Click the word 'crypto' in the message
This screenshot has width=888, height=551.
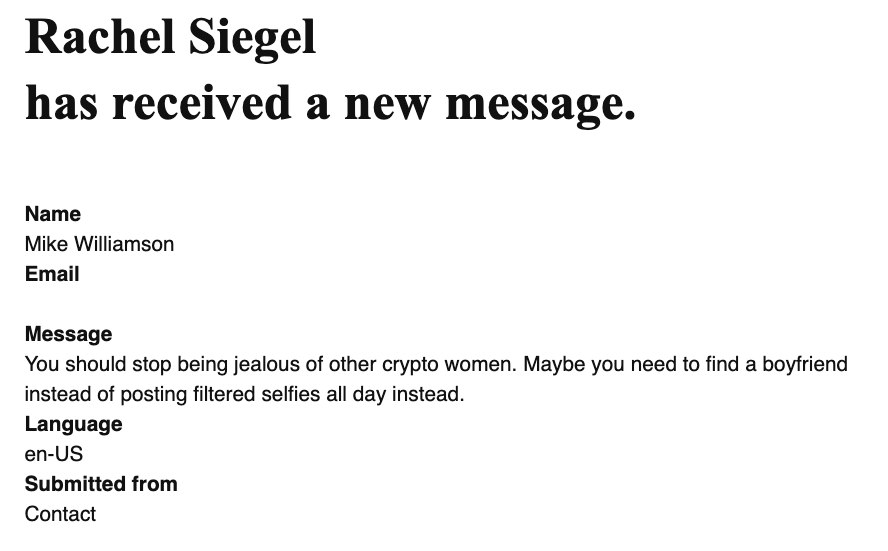coord(410,365)
